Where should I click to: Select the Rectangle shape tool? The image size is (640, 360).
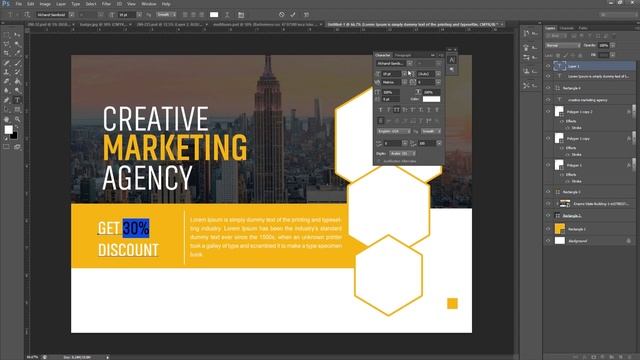[x=17, y=109]
